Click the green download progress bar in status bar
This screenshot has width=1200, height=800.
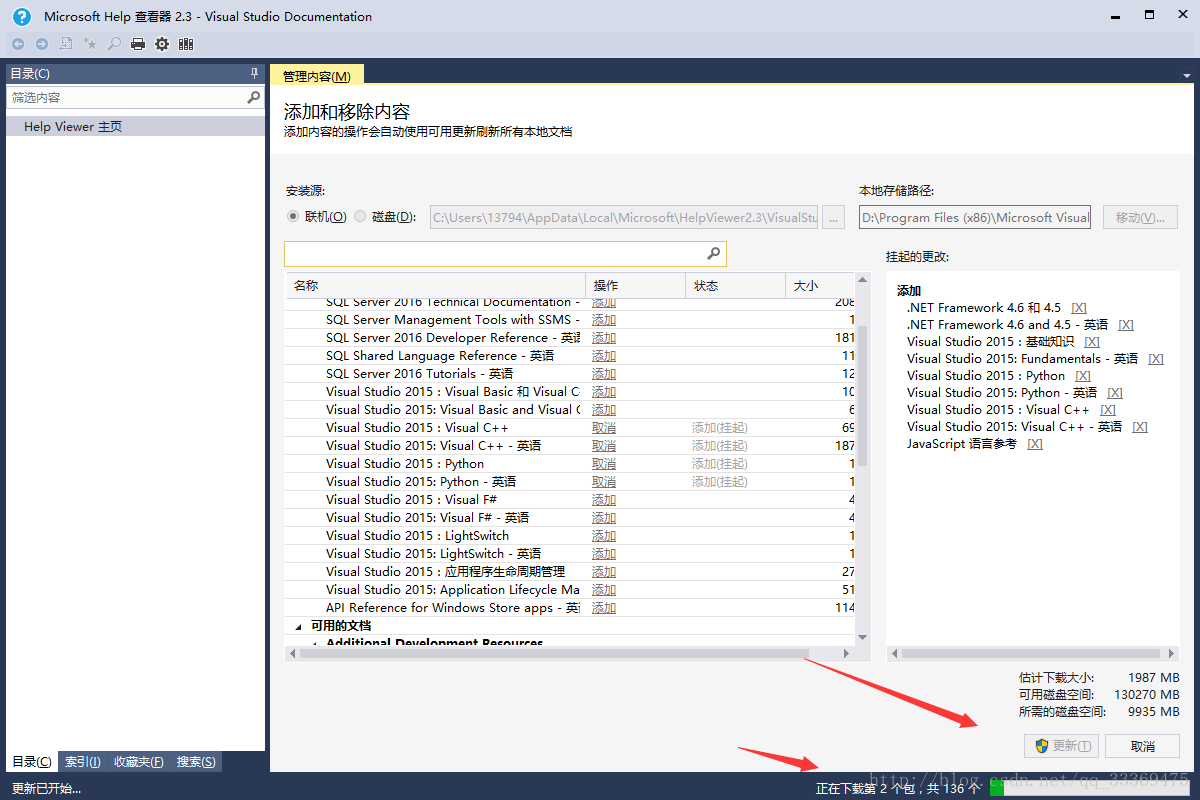coord(997,788)
